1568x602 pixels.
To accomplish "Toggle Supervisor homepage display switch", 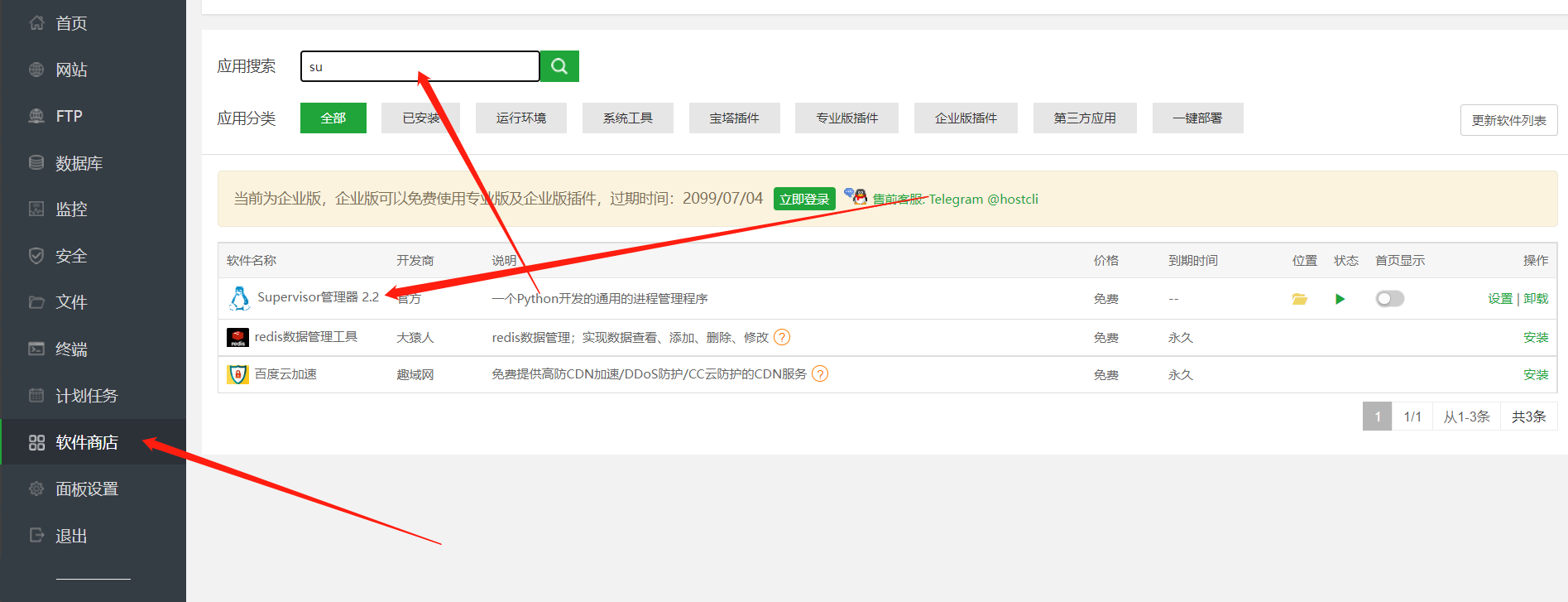I will [1389, 299].
